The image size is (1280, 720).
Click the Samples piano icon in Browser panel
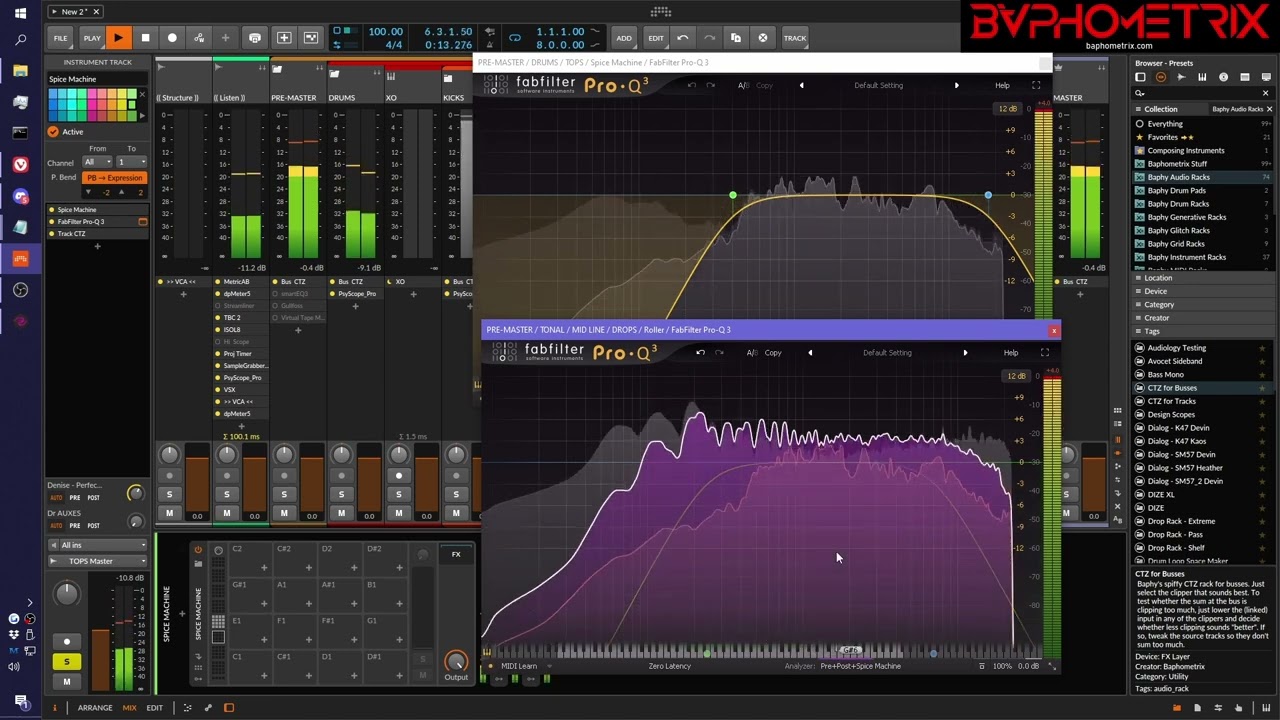pyautogui.click(x=1203, y=77)
